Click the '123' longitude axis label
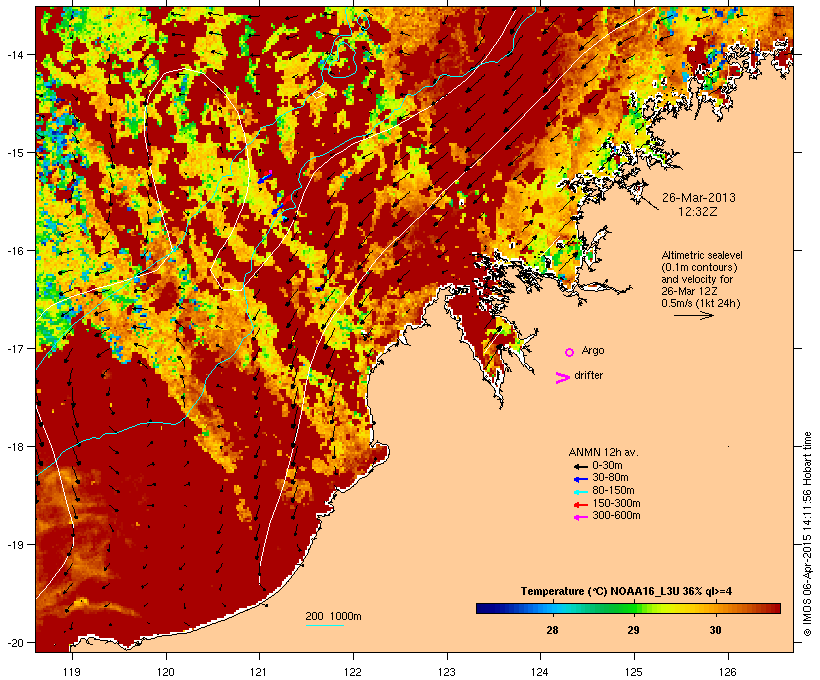This screenshot has width=820, height=680. coord(447,672)
